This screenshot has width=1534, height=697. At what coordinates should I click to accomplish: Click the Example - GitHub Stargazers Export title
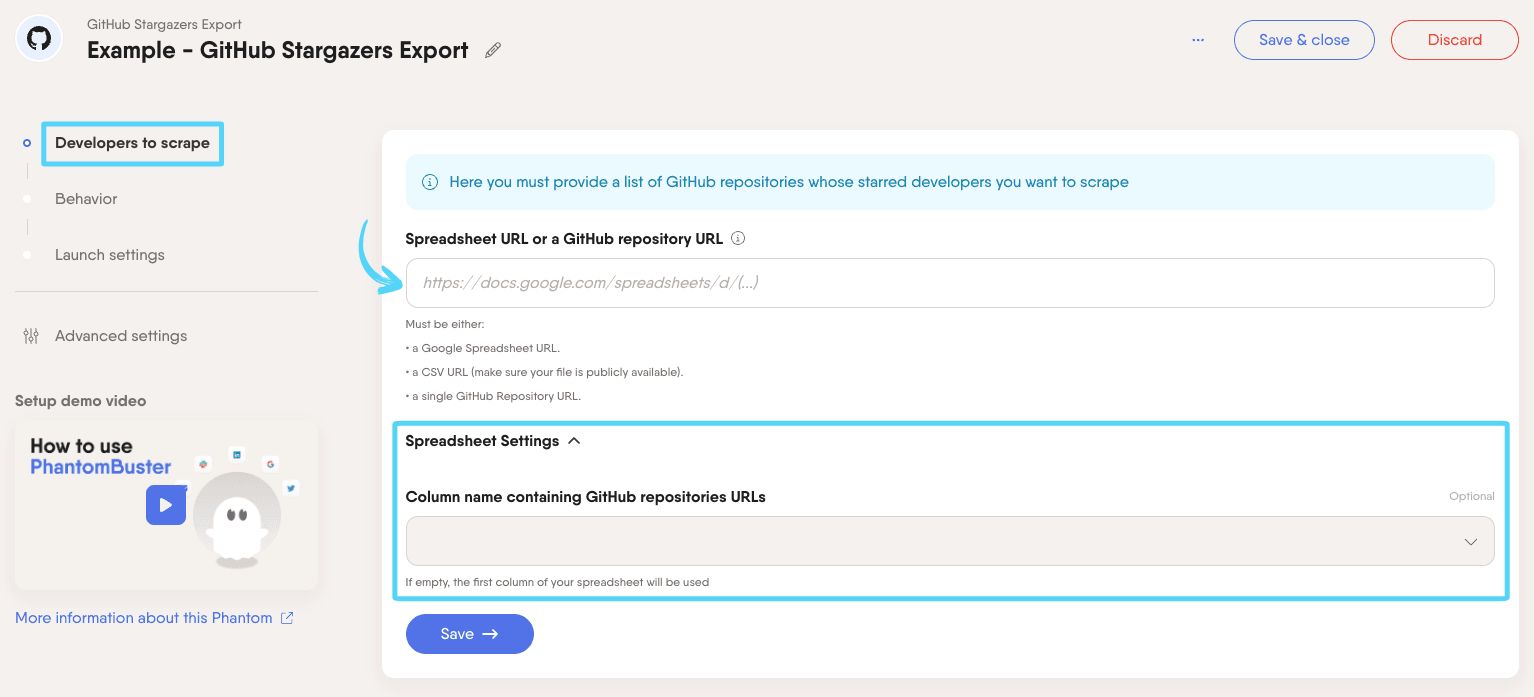pyautogui.click(x=278, y=50)
